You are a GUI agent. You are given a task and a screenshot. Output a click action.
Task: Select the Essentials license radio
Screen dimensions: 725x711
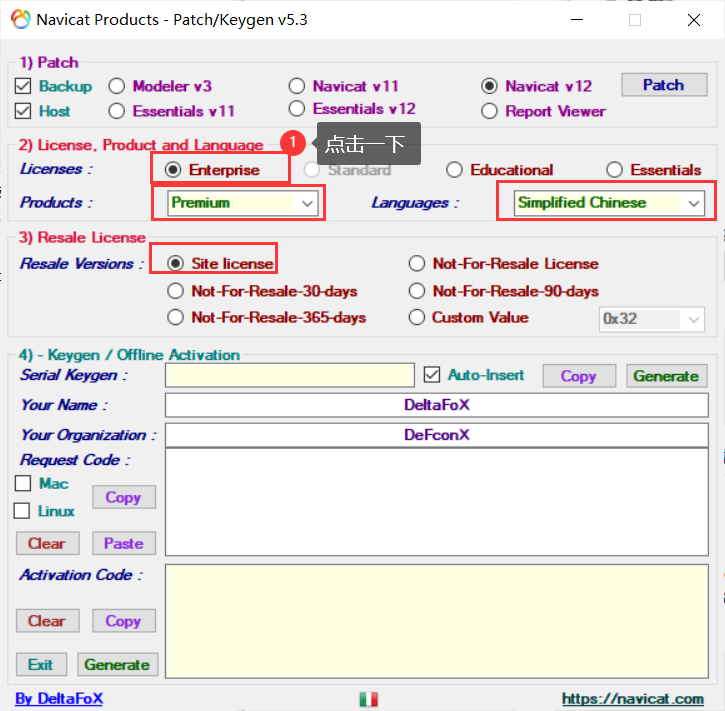[614, 170]
